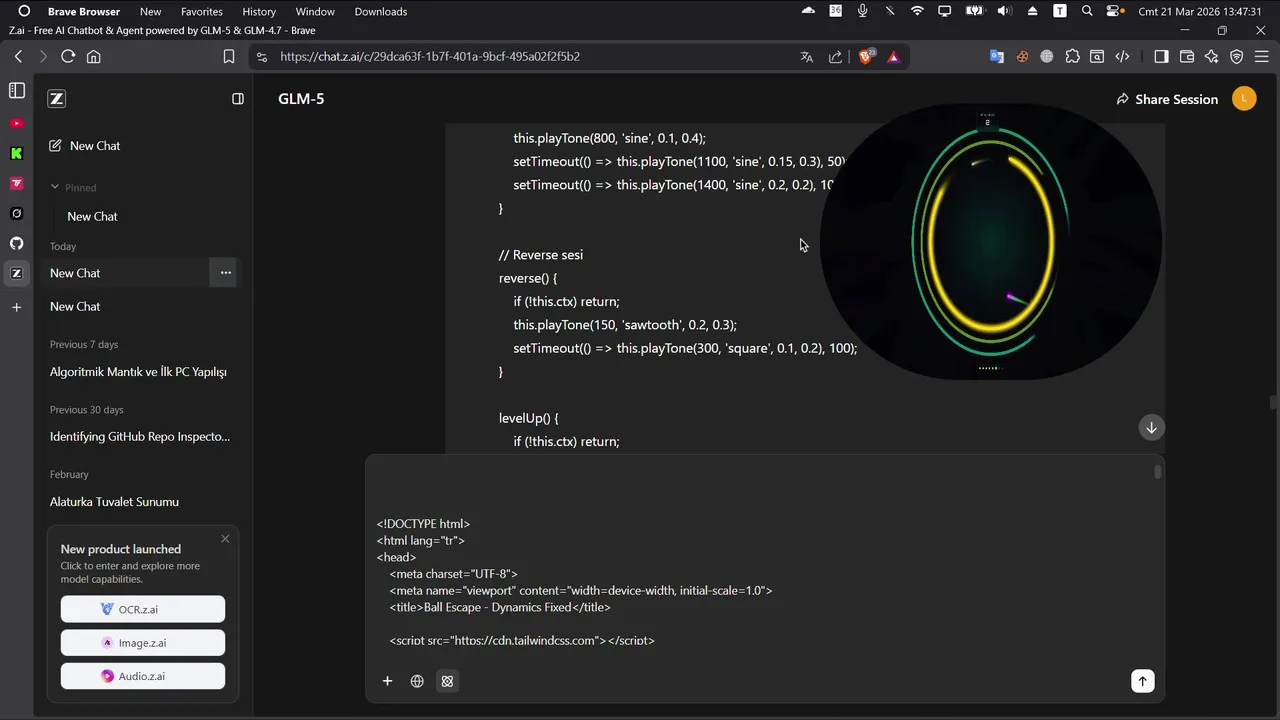Open the Spotlight search icon in the menu bar
This screenshot has width=1280, height=720.
tap(1087, 12)
